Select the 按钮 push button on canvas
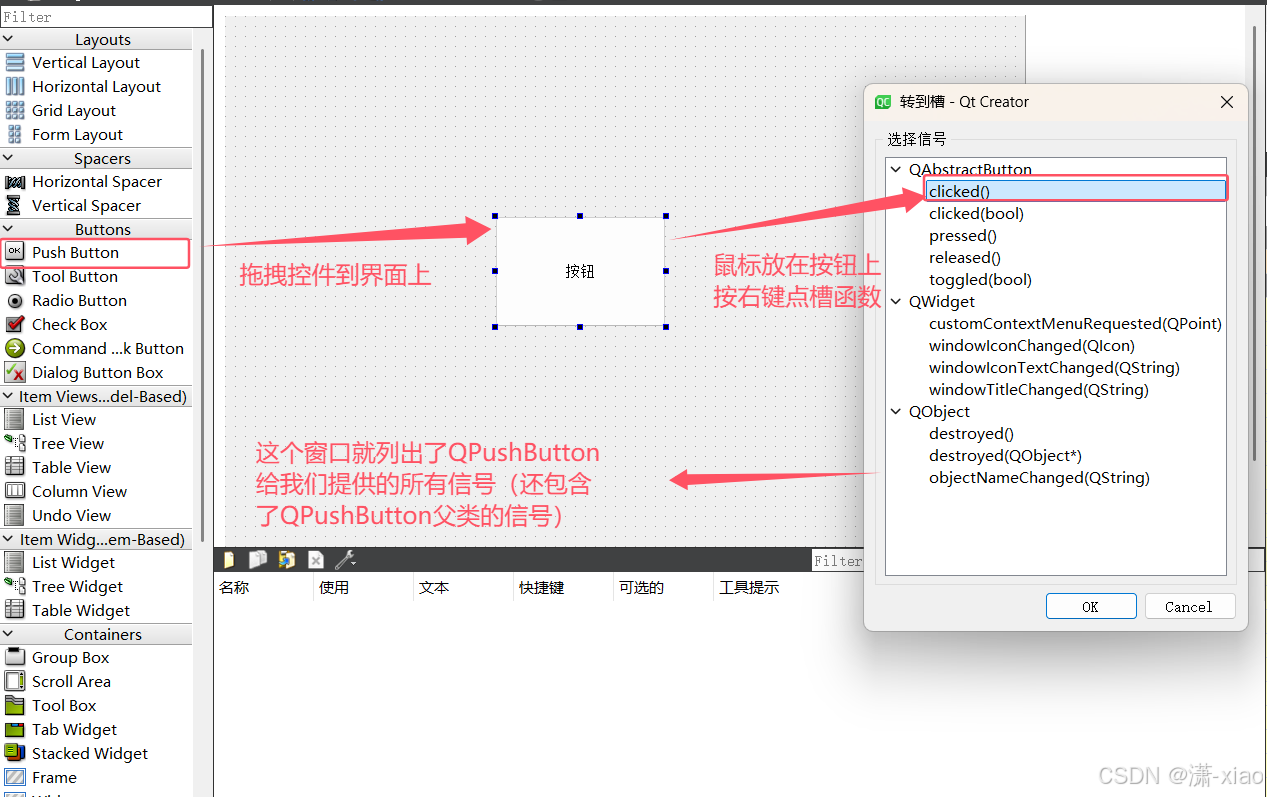The width and height of the screenshot is (1267, 797). (x=580, y=271)
